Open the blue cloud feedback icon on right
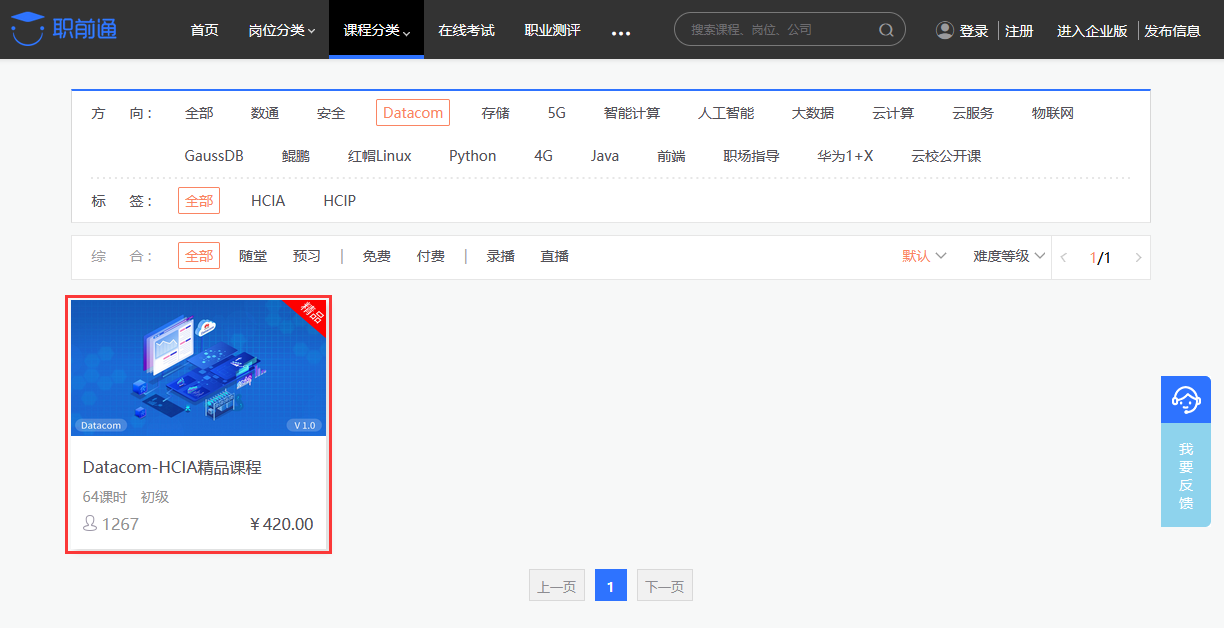Viewport: 1224px width, 628px height. (1185, 399)
